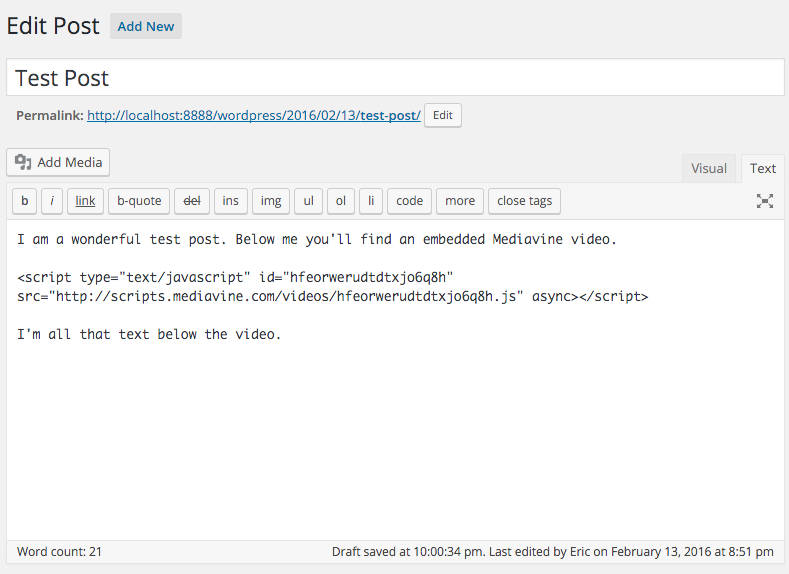Insert a link with the link button
This screenshot has height=574, width=789.
[x=85, y=201]
